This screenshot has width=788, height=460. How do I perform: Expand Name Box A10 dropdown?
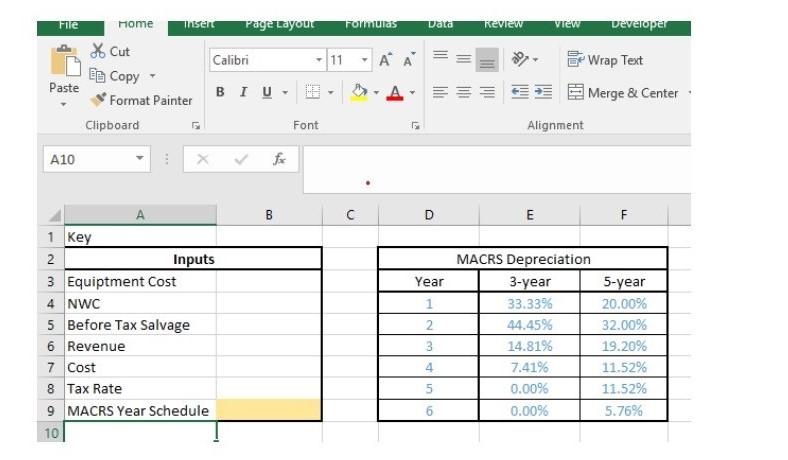click(139, 158)
